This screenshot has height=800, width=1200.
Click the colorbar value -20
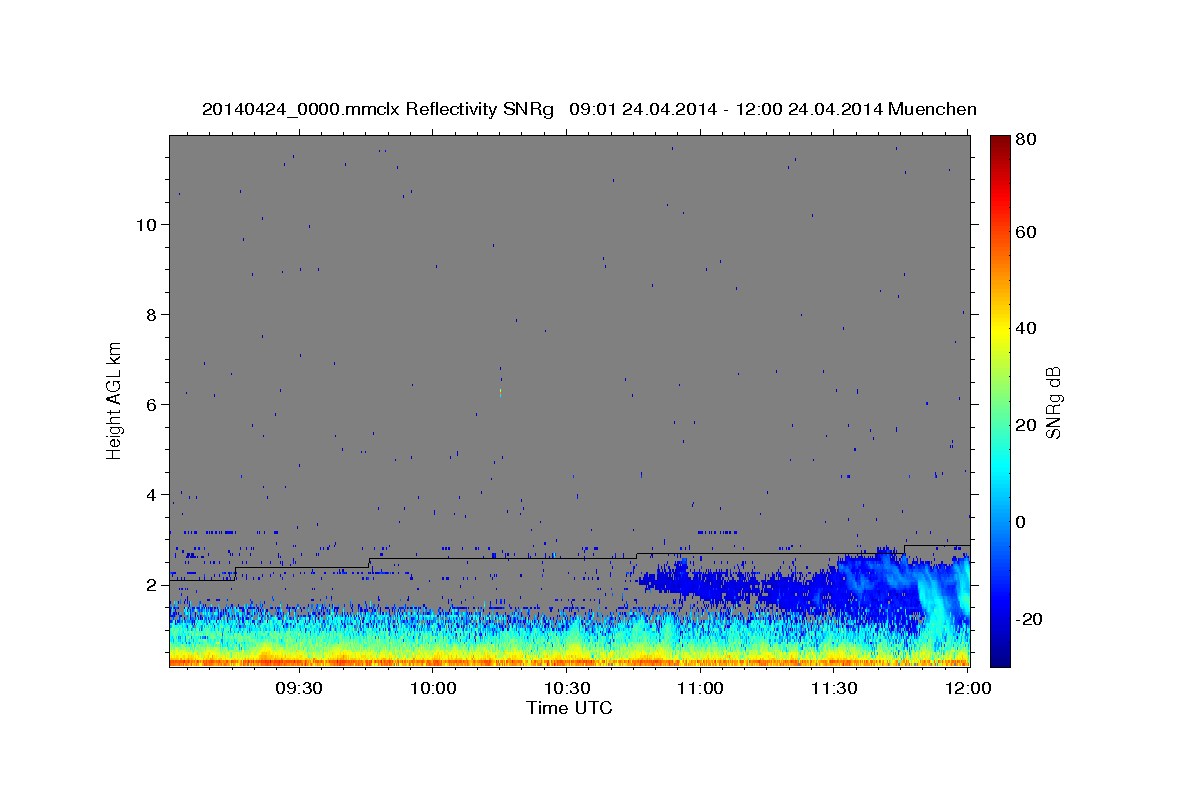tap(1028, 620)
